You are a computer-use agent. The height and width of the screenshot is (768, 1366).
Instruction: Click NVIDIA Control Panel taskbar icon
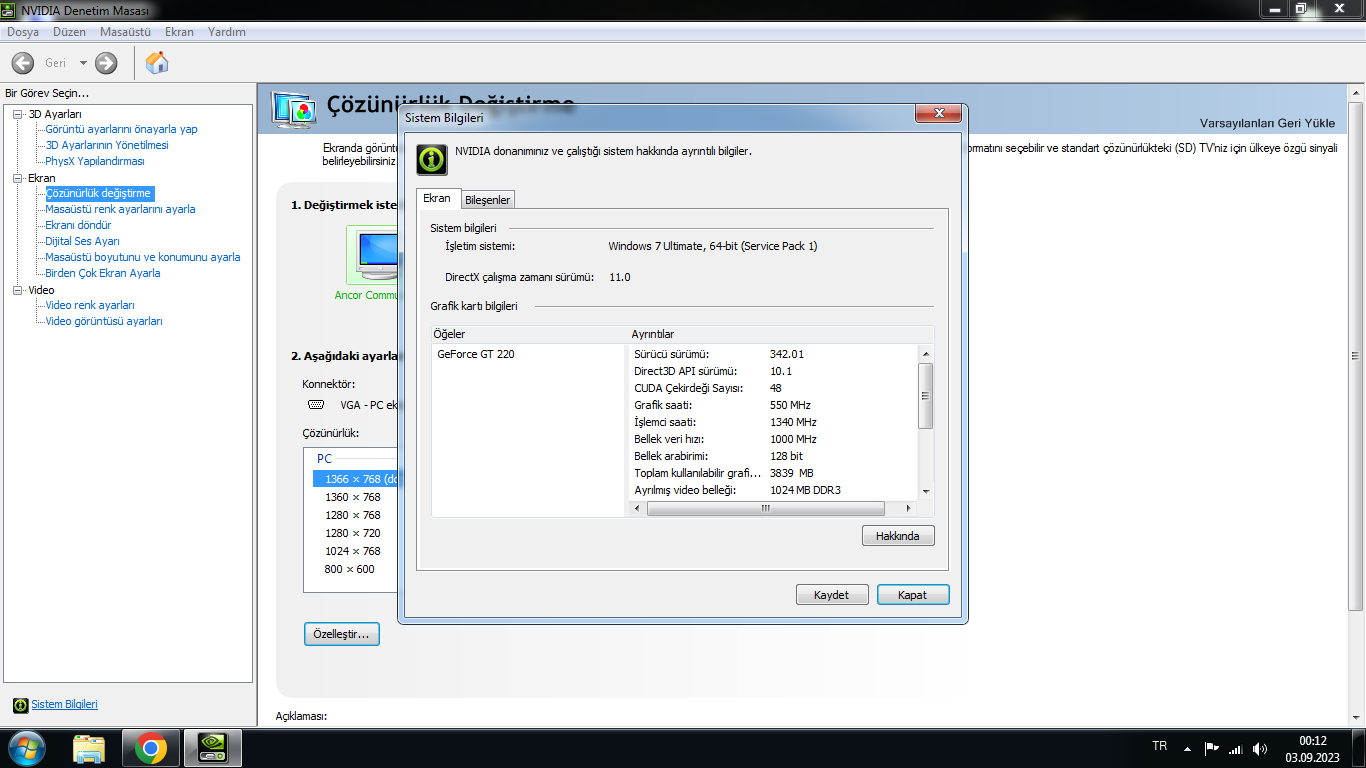[x=213, y=748]
